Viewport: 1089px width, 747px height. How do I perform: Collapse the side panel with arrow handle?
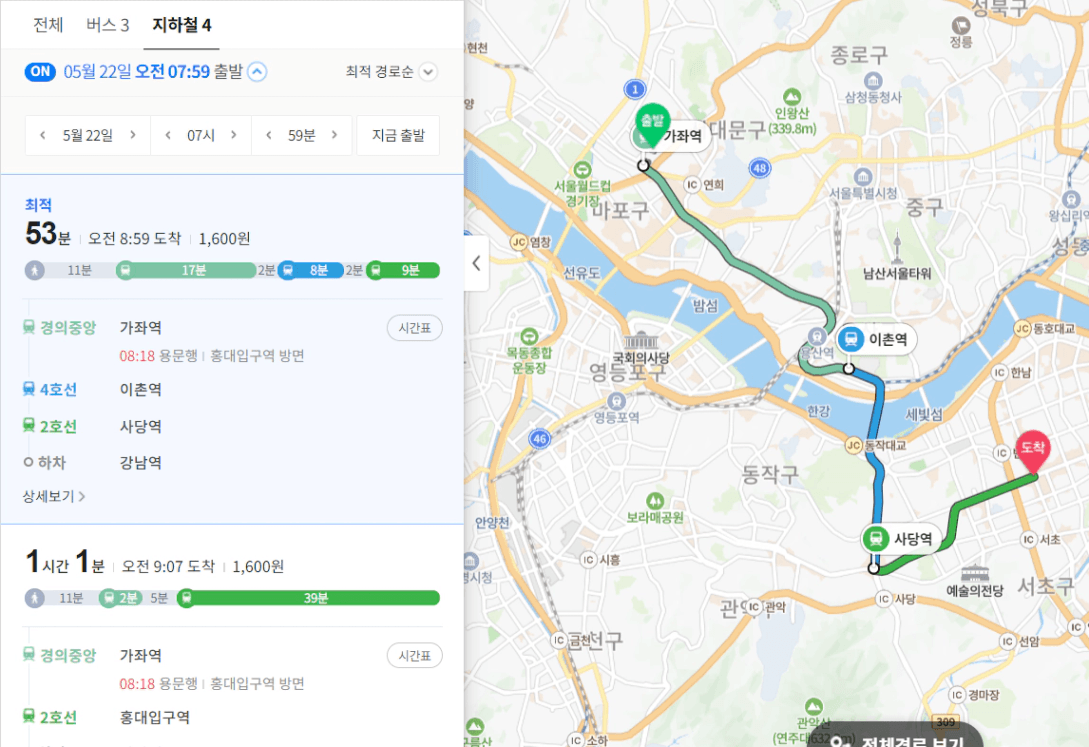click(476, 263)
